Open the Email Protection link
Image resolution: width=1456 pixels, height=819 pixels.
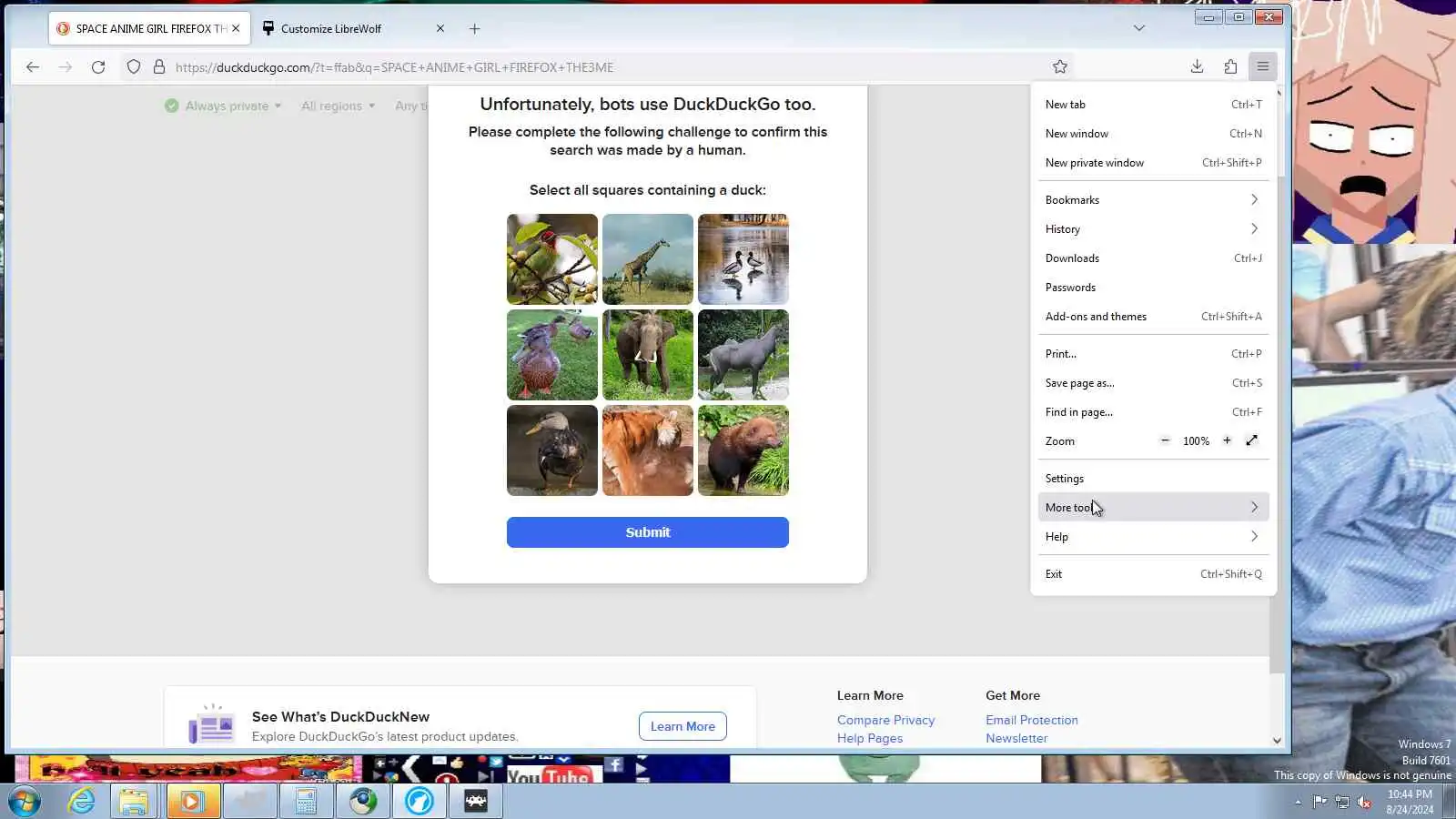coord(1032,720)
